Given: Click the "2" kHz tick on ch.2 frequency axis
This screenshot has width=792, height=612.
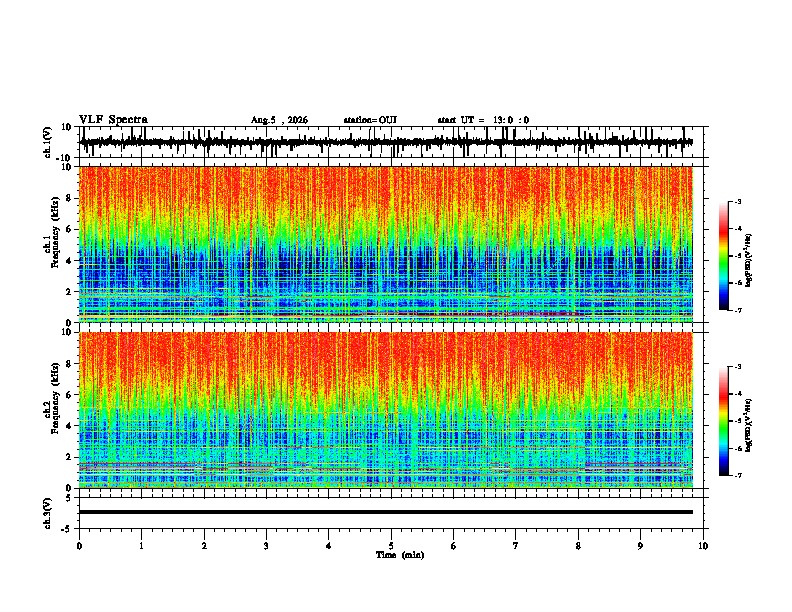Looking at the screenshot, I should click(69, 457).
